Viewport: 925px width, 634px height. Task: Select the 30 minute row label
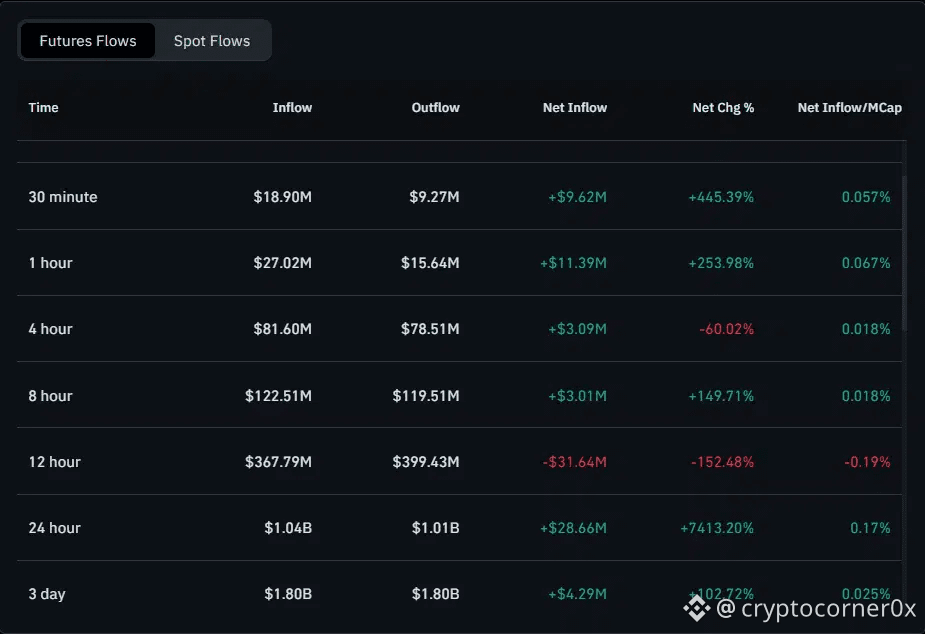63,197
